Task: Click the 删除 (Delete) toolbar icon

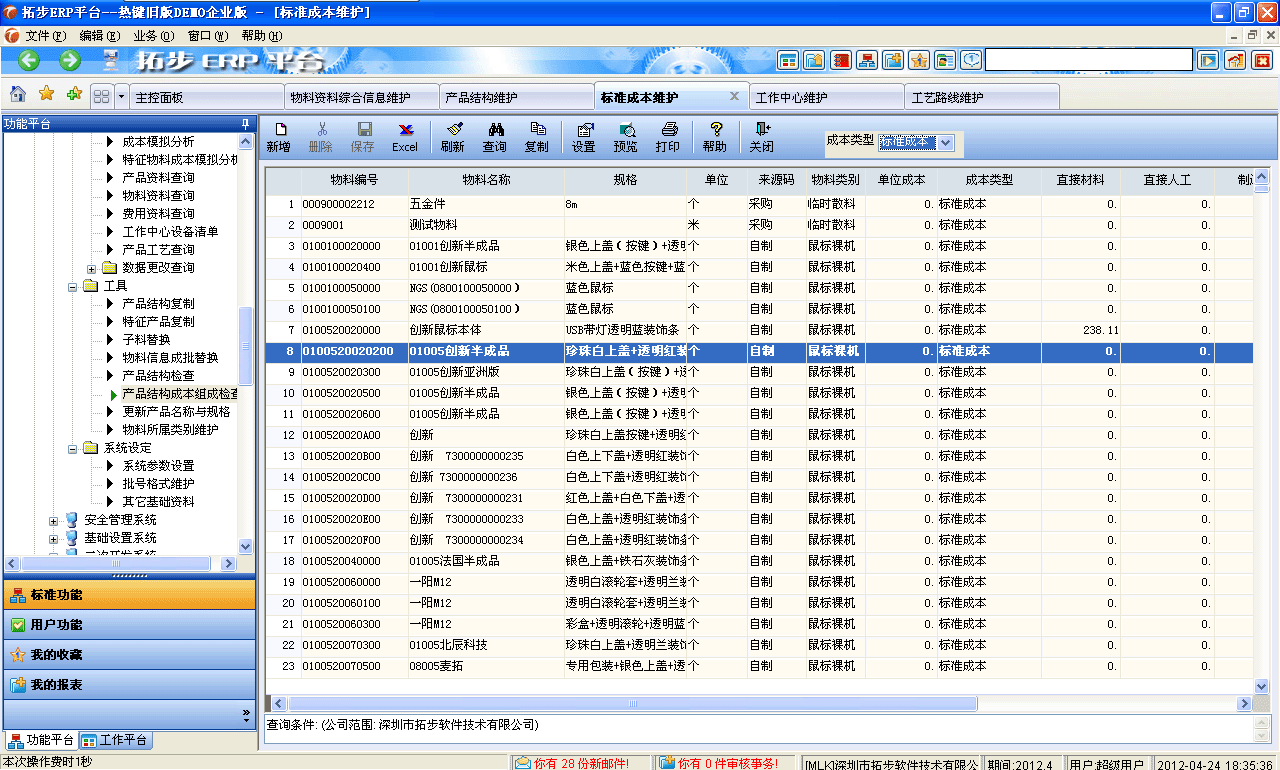Action: (322, 135)
